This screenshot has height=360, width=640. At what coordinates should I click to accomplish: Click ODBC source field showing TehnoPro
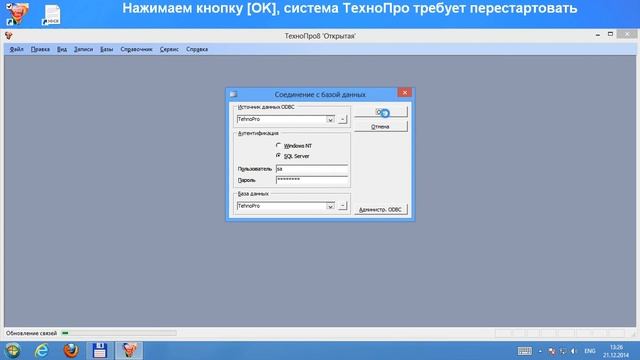pos(282,120)
